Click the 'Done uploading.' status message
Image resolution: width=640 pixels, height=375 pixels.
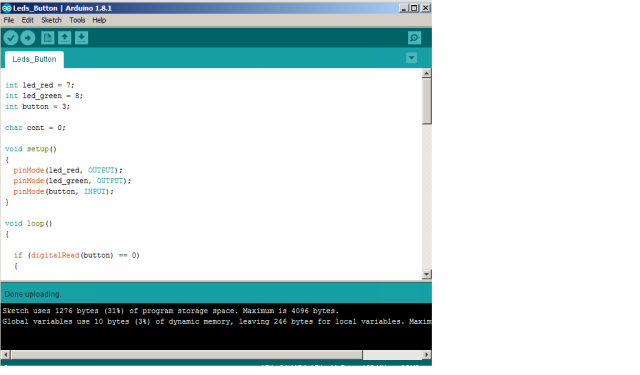coord(33,294)
